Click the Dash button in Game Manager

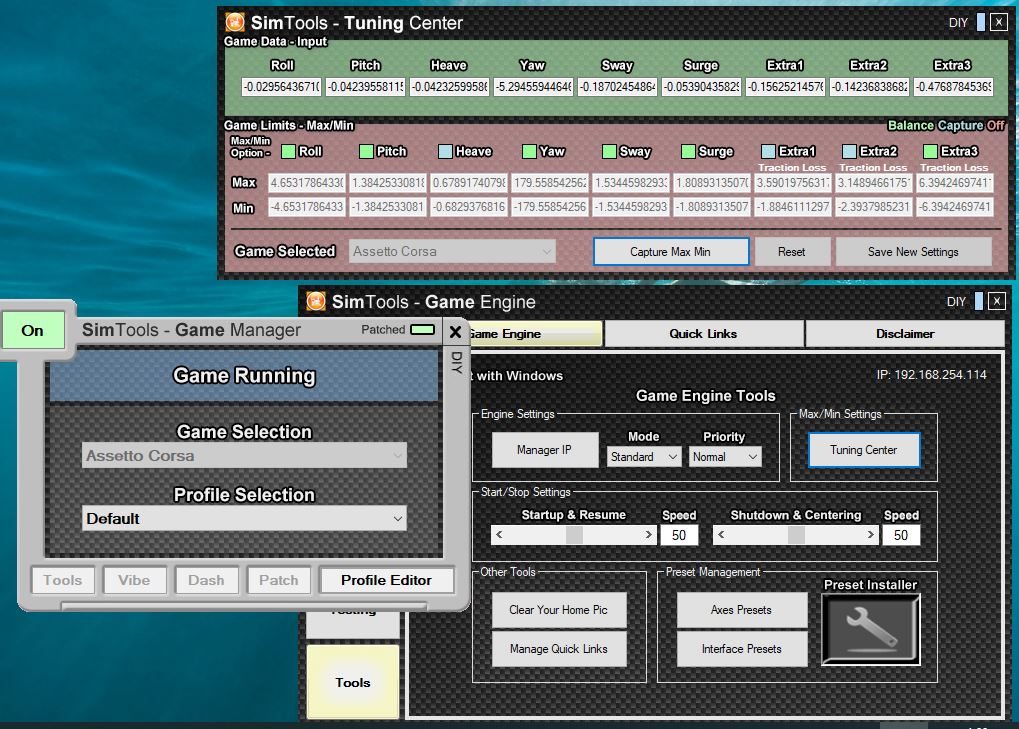click(206, 580)
